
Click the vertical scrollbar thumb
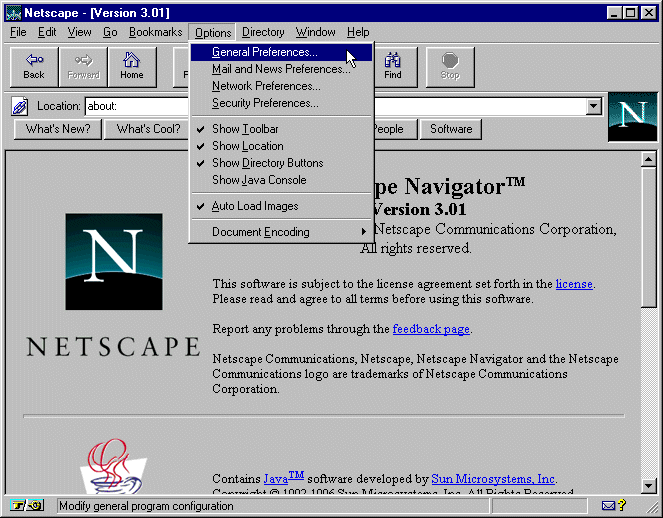648,238
